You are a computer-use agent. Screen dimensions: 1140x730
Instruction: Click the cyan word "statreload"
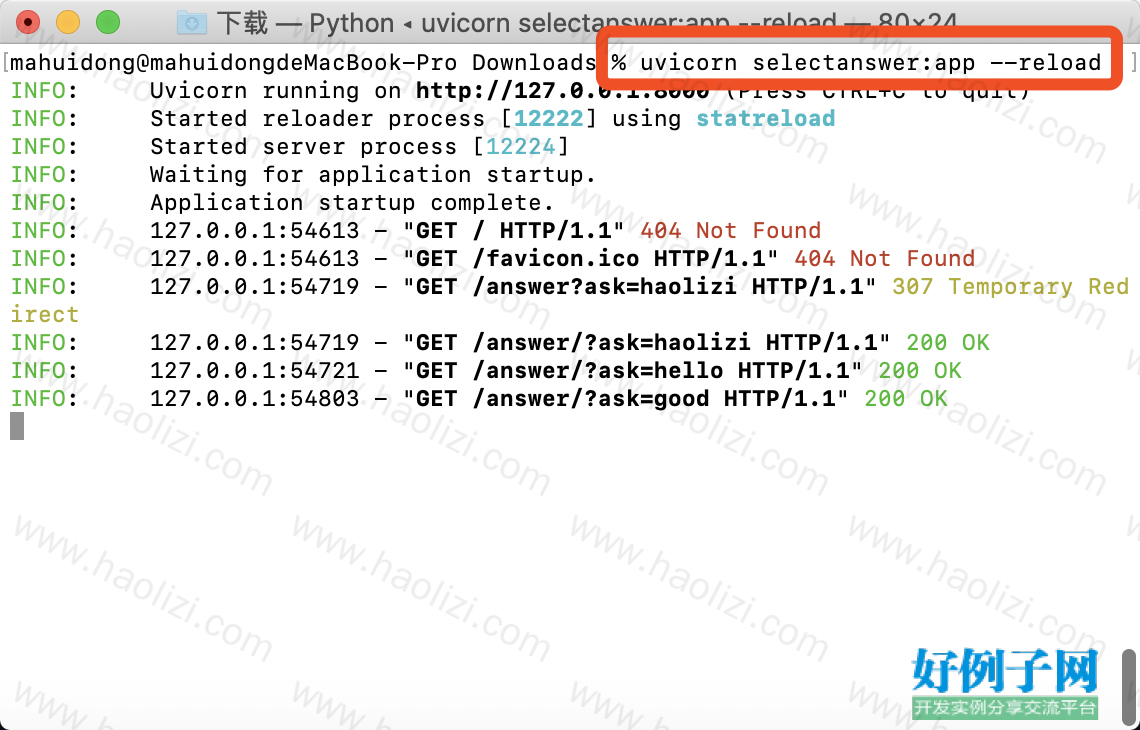(x=766, y=119)
